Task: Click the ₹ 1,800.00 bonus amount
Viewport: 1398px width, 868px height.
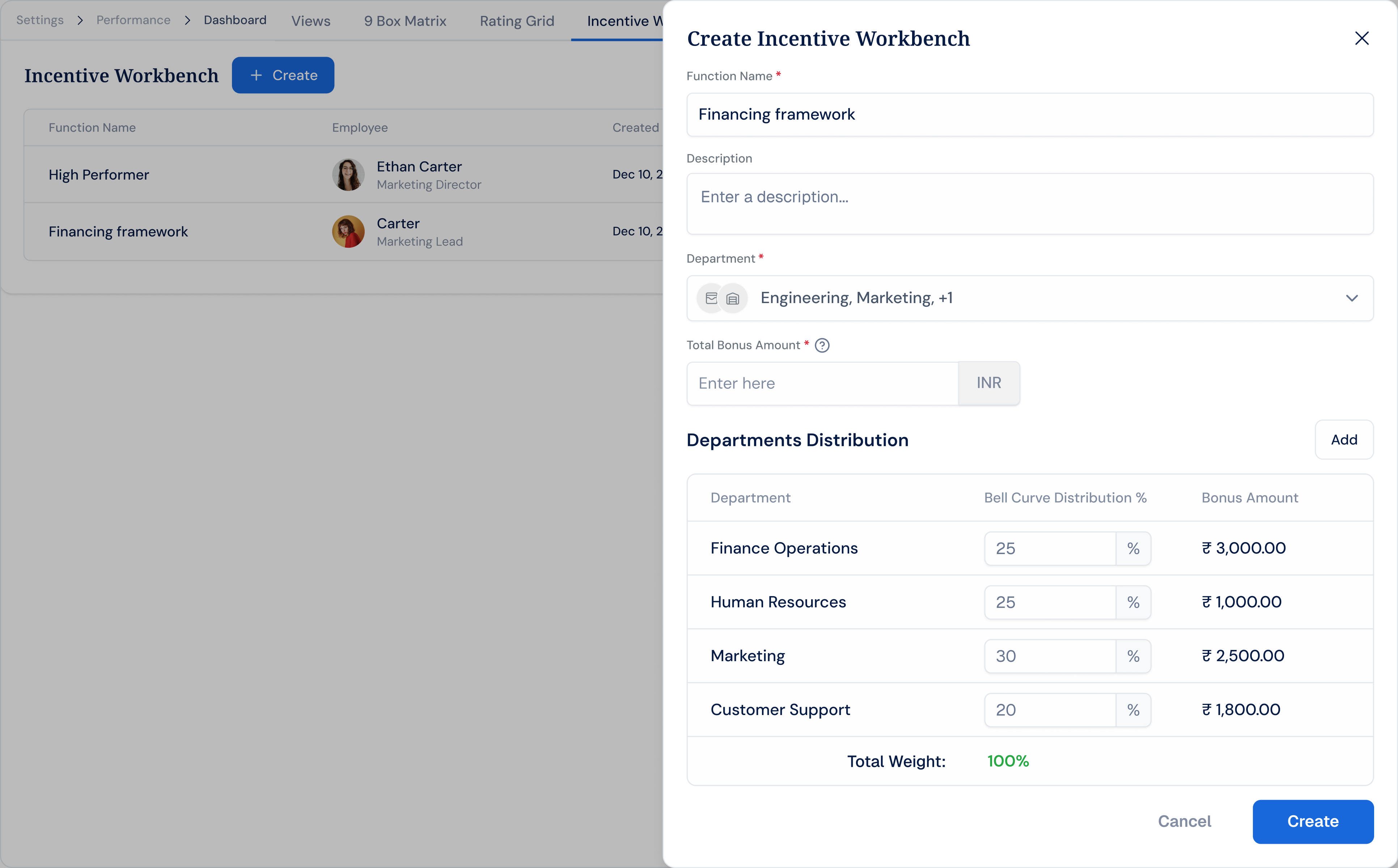Action: pyautogui.click(x=1241, y=710)
